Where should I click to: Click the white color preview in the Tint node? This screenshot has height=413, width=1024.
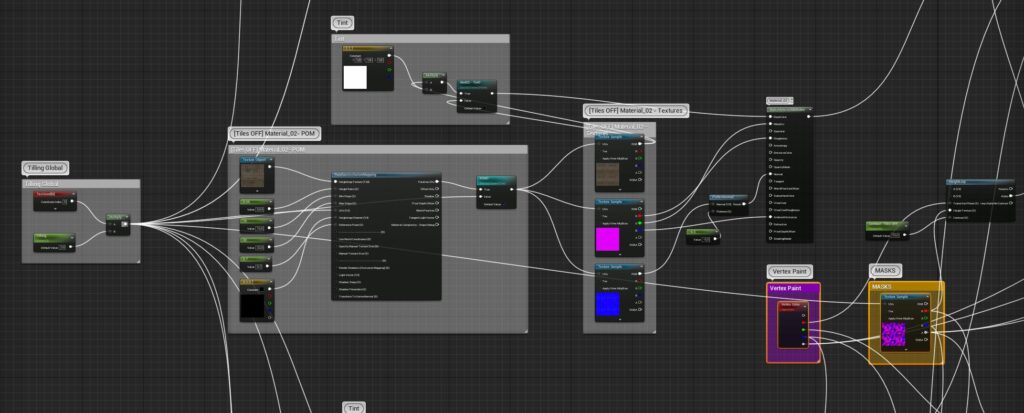click(x=356, y=78)
